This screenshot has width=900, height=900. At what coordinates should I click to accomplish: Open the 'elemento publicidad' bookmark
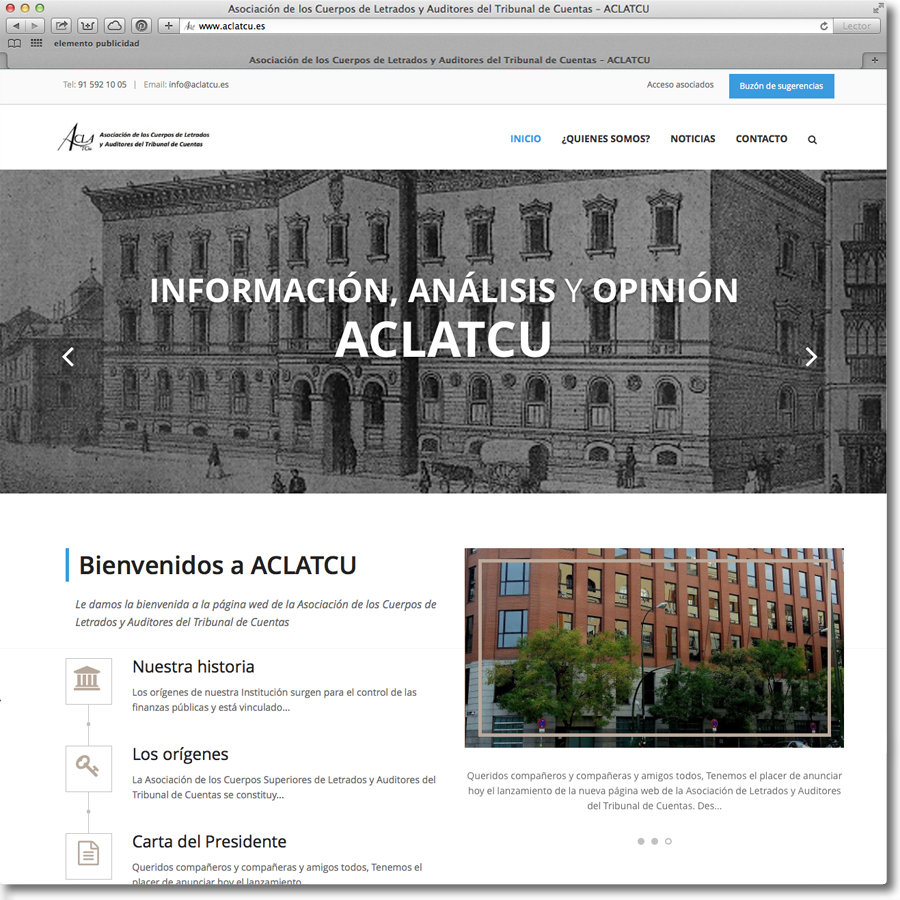coord(96,43)
